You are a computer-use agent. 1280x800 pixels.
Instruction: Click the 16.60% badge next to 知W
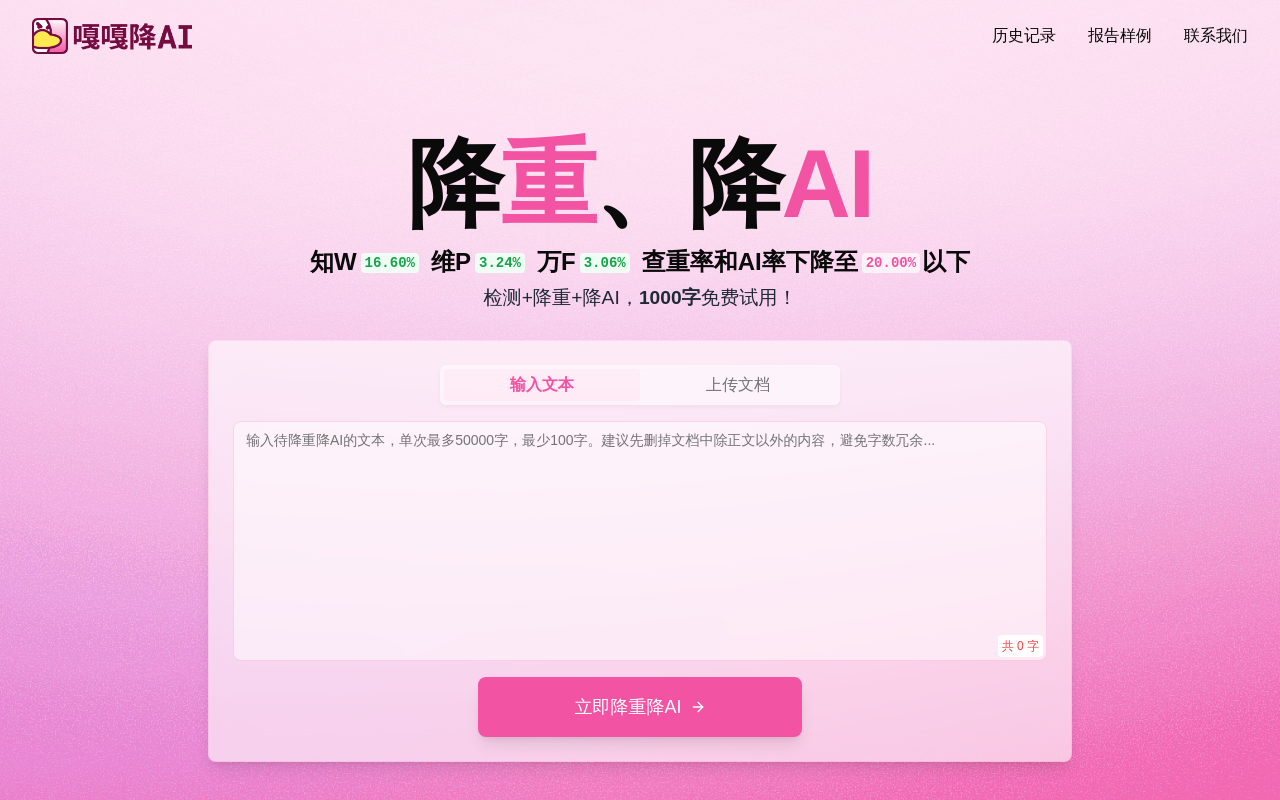pos(390,263)
